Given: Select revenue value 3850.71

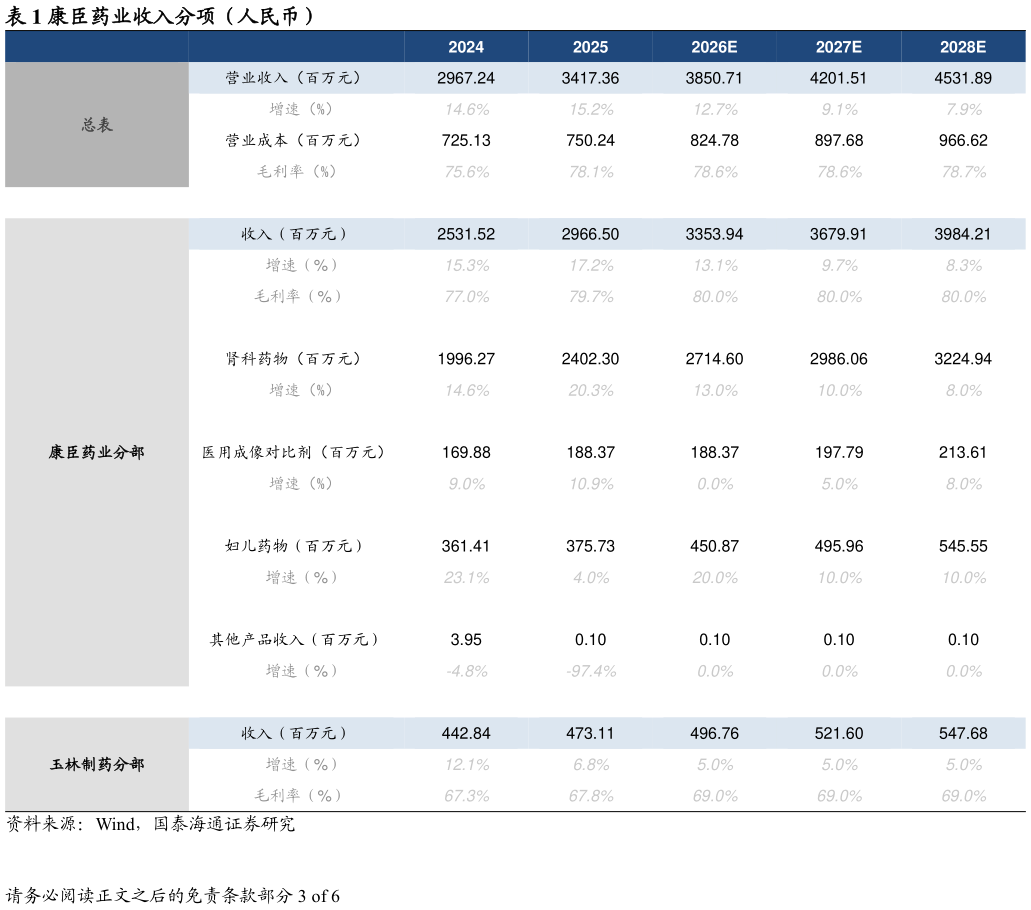Looking at the screenshot, I should click(714, 78).
